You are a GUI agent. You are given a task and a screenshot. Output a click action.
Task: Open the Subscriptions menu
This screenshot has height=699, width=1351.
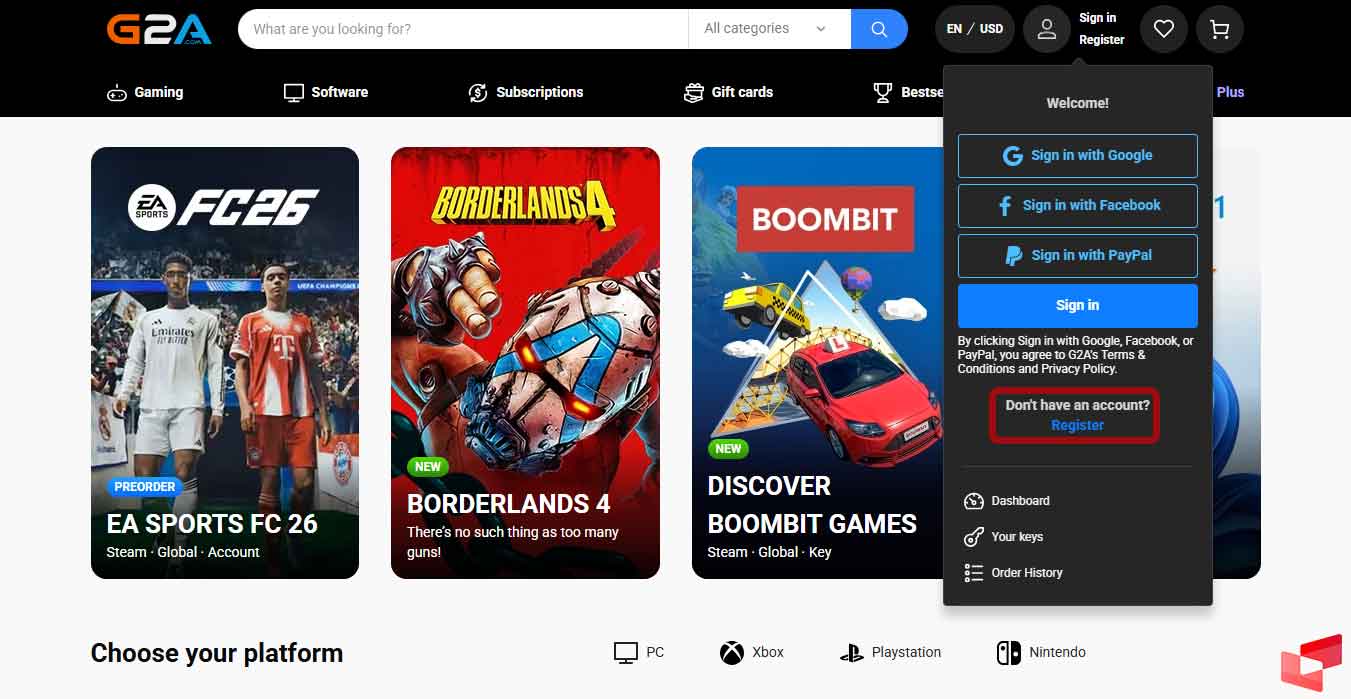[526, 92]
